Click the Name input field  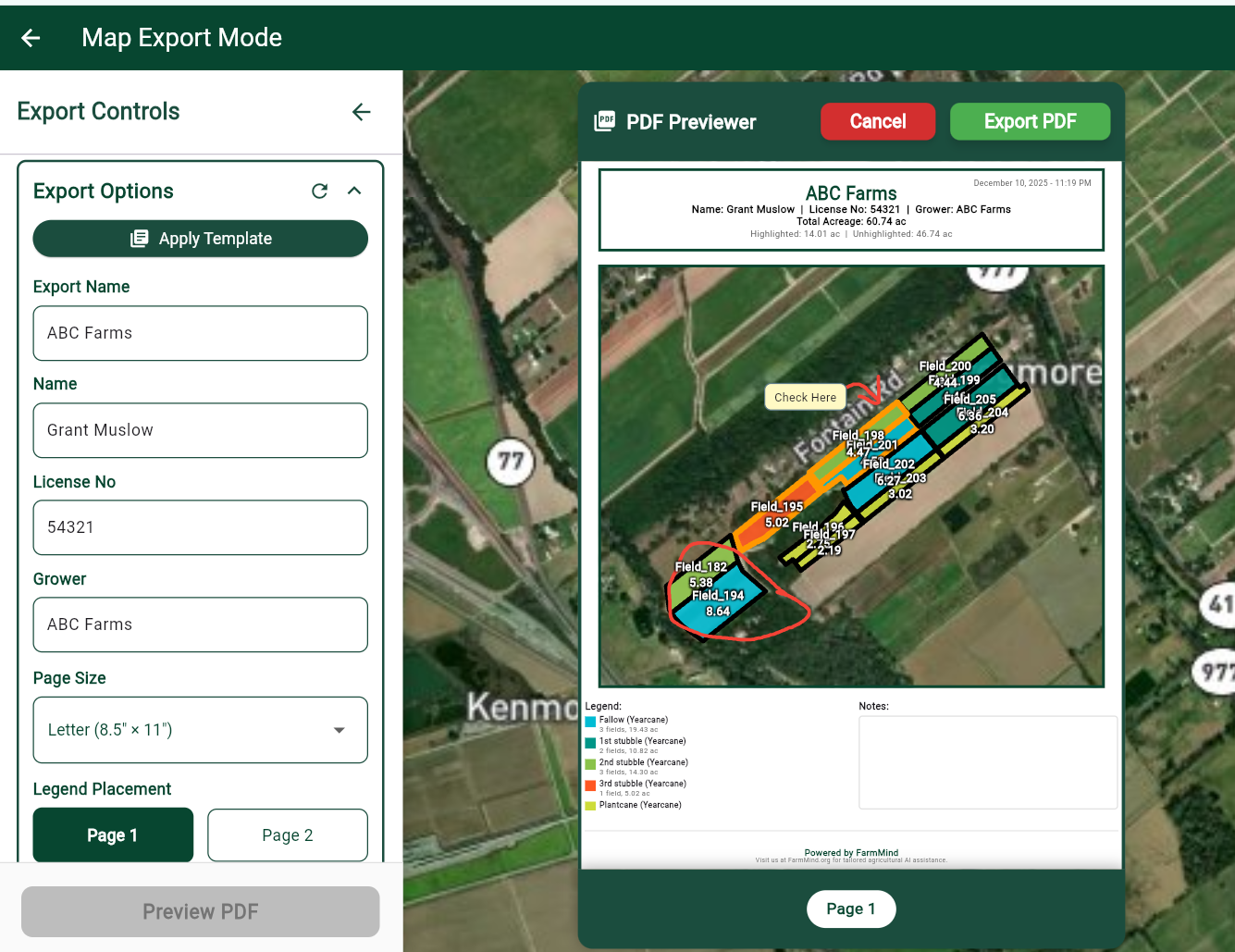[201, 430]
